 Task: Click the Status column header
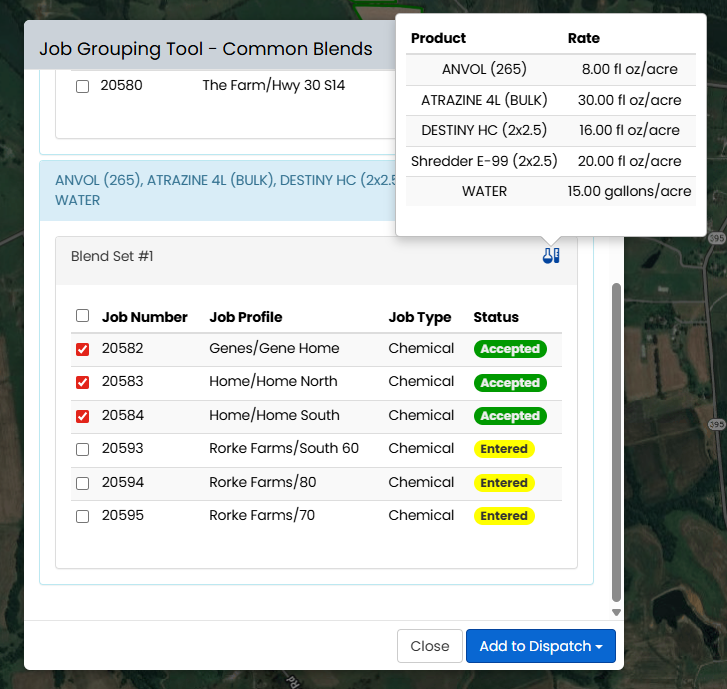point(495,317)
